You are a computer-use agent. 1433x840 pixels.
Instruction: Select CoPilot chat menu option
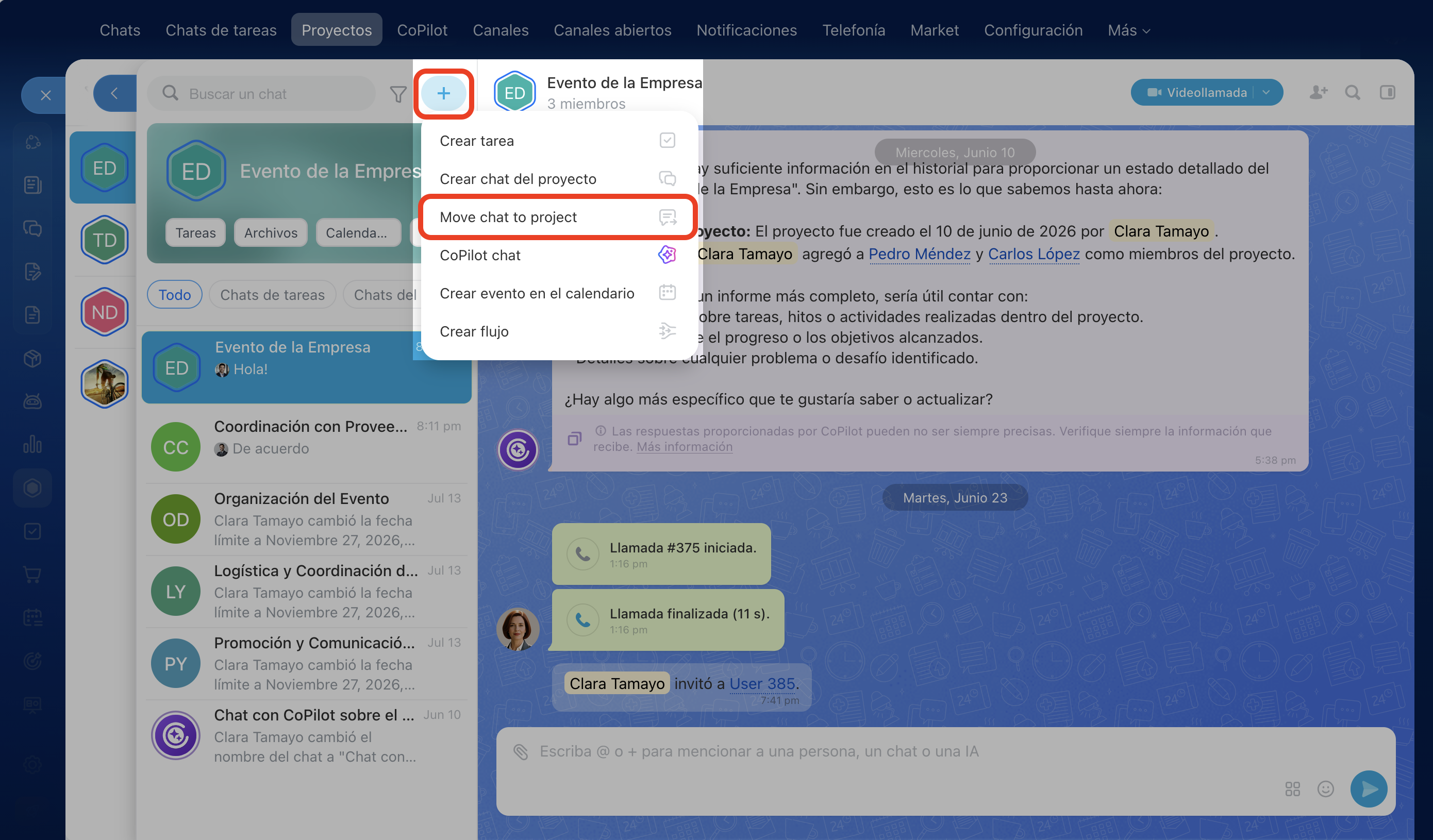click(558, 255)
